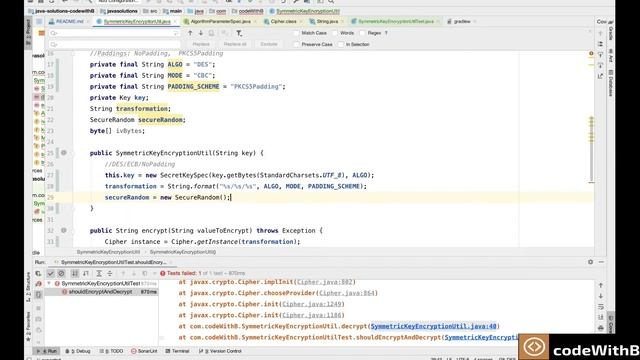Enable Regex checkbox
Viewport: 640px width, 360px height.
(362, 33)
